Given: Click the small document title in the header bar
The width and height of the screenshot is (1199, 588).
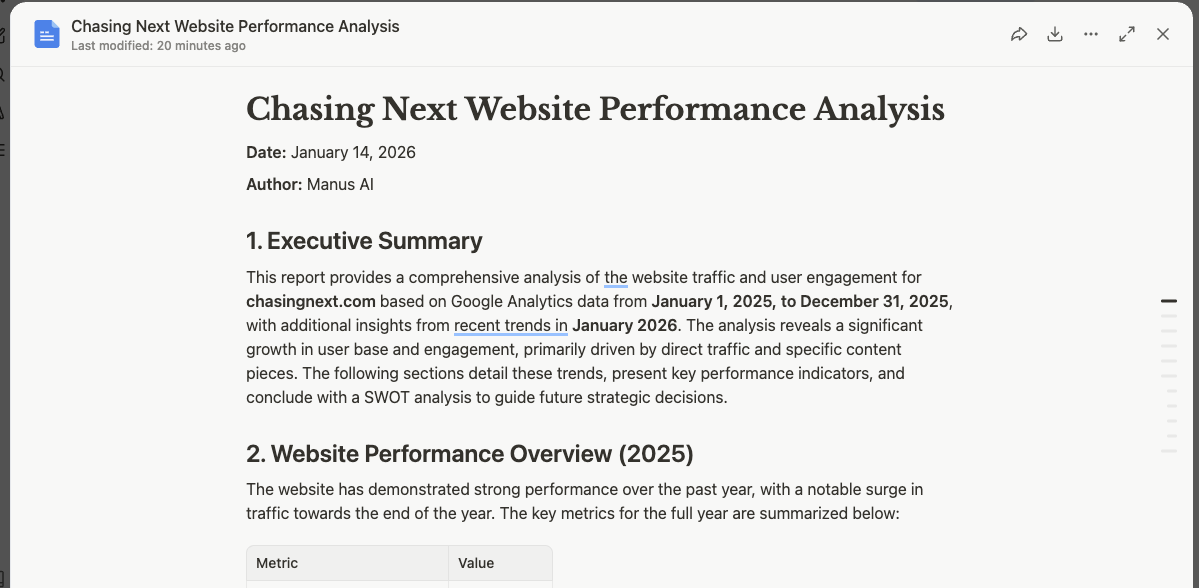Looking at the screenshot, I should pyautogui.click(x=235, y=26).
